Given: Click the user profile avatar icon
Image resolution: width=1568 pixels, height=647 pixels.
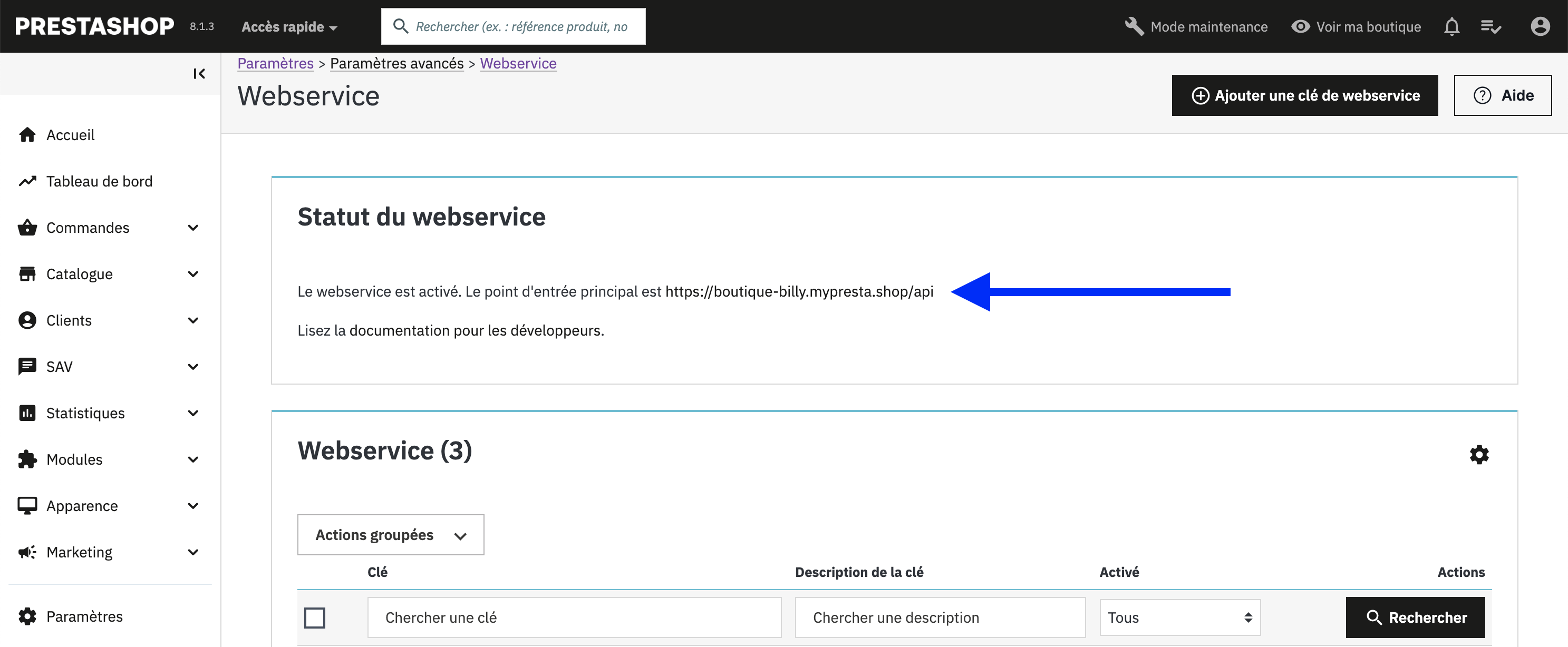Looking at the screenshot, I should 1540,27.
